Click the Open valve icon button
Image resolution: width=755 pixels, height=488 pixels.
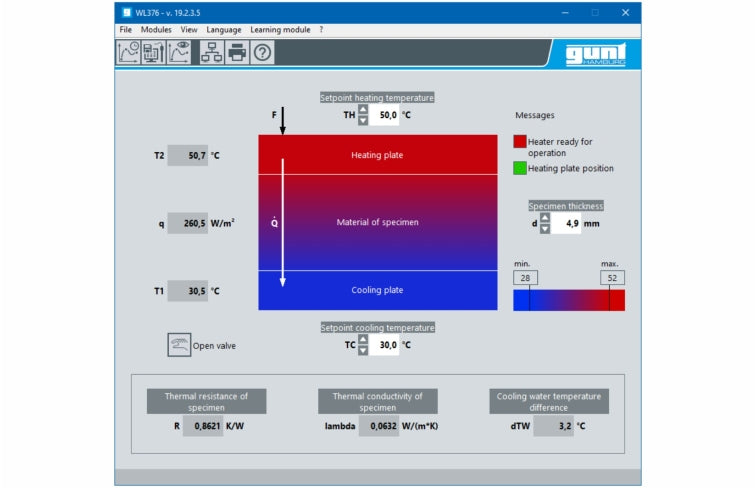click(178, 345)
